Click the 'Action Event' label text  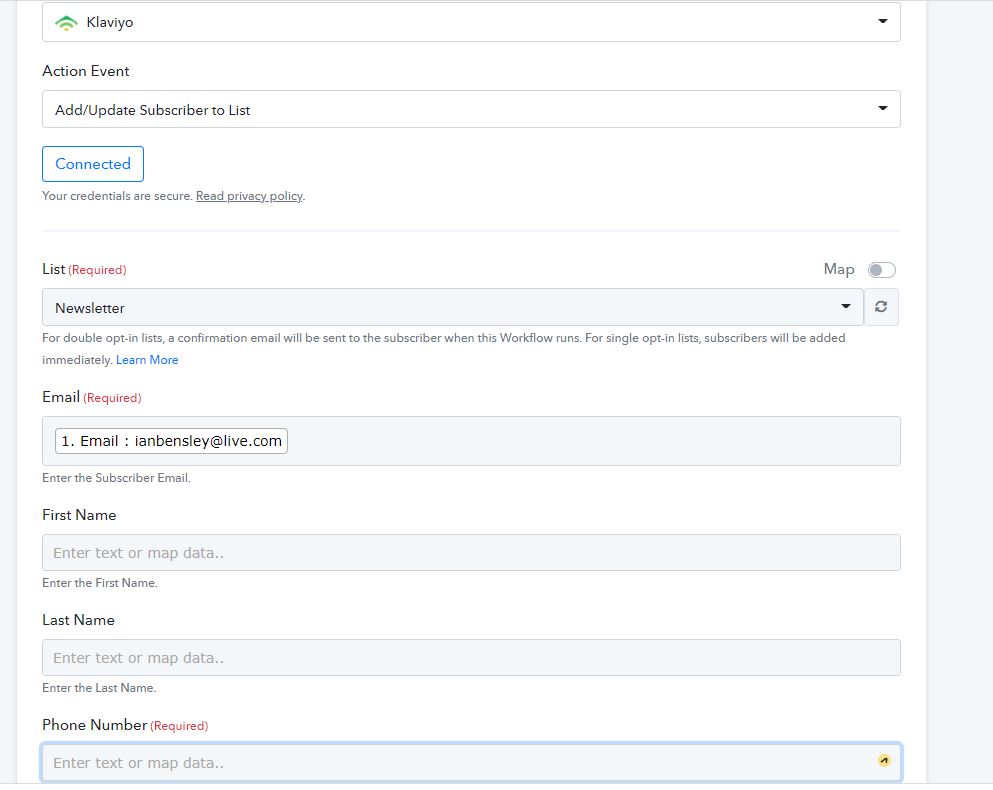coord(85,71)
